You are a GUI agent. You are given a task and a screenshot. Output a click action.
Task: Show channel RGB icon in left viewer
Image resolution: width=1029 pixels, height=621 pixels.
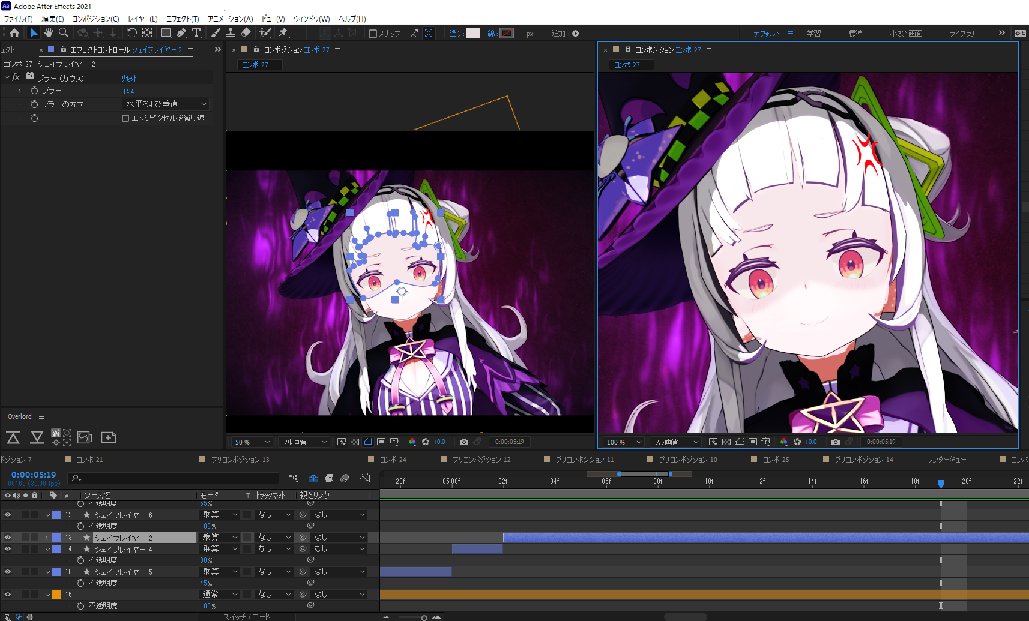411,442
